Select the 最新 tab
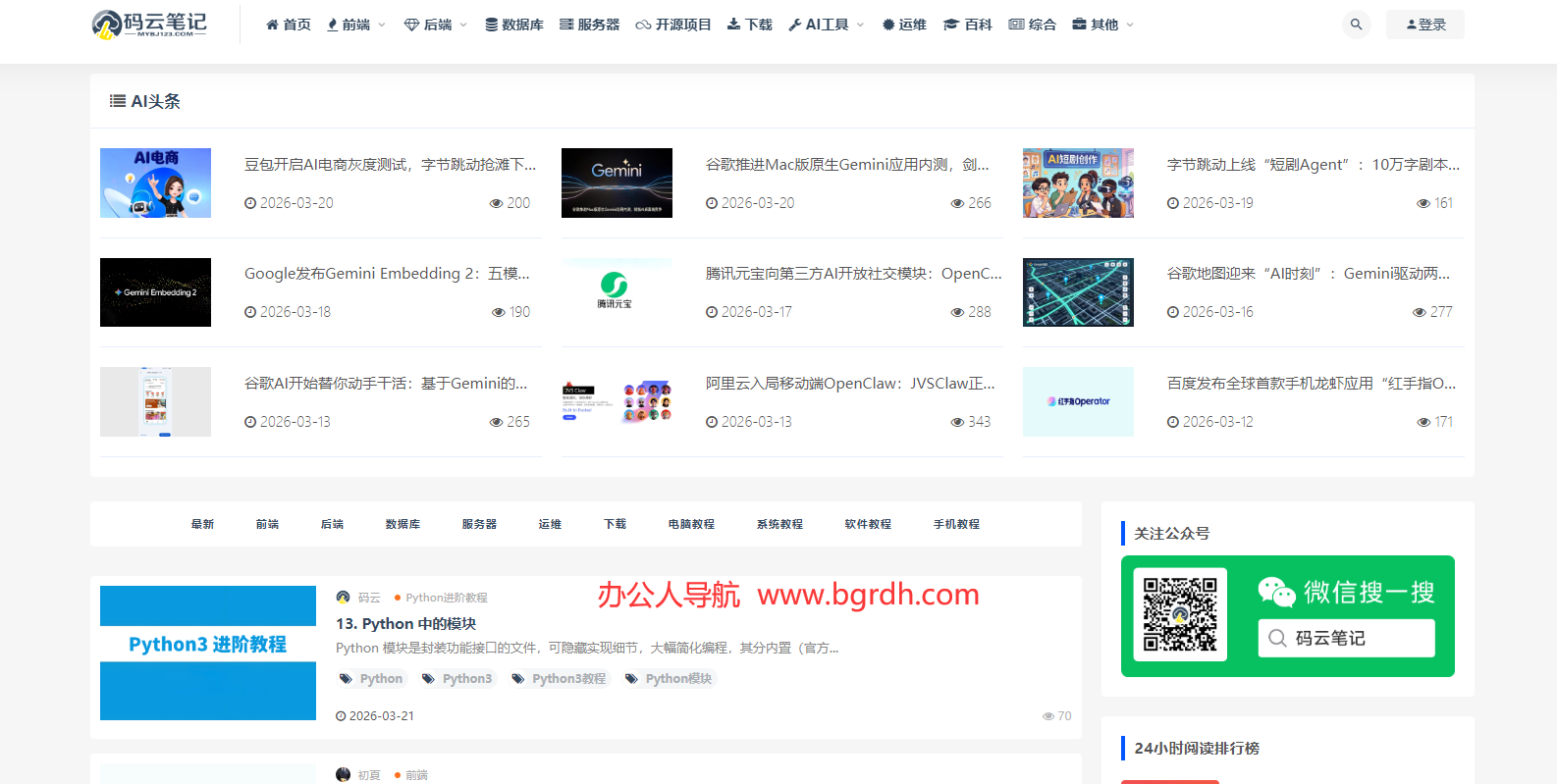Screen dimensions: 1557x784 coord(202,524)
